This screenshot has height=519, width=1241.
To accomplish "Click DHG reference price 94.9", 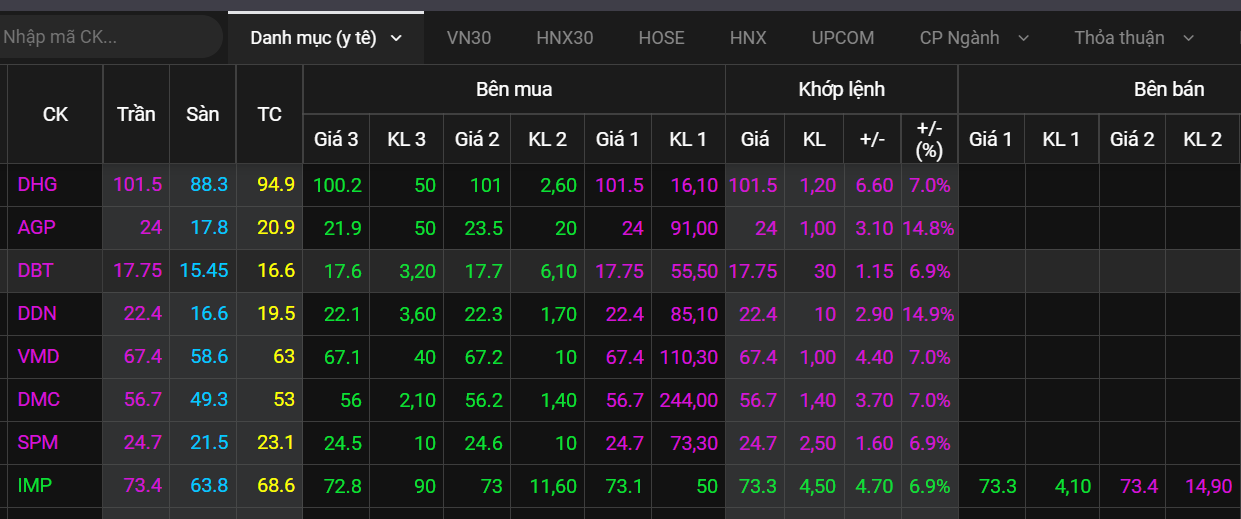I will click(x=275, y=184).
